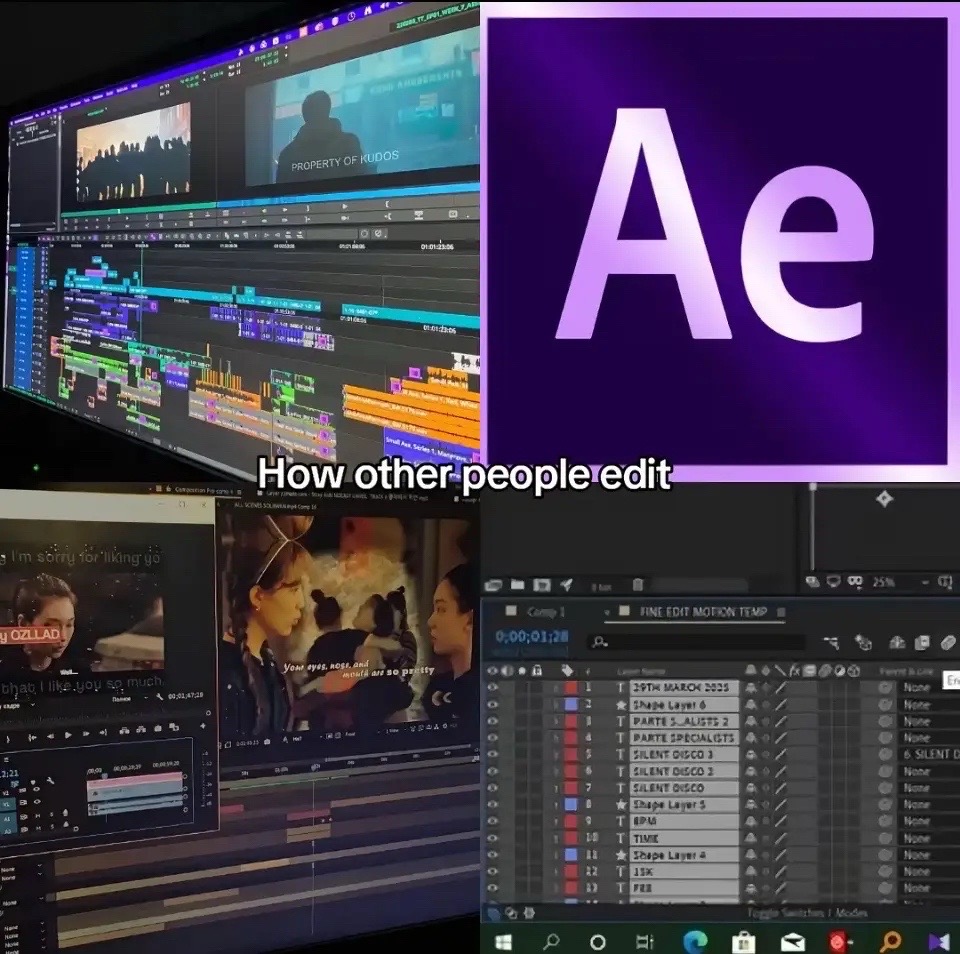Viewport: 960px width, 954px height.
Task: Click red label swatch of 29TH MARCH layer
Action: click(571, 688)
